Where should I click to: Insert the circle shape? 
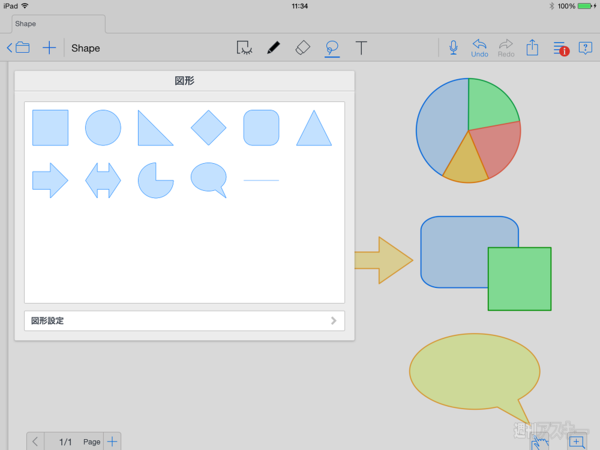pos(103,128)
